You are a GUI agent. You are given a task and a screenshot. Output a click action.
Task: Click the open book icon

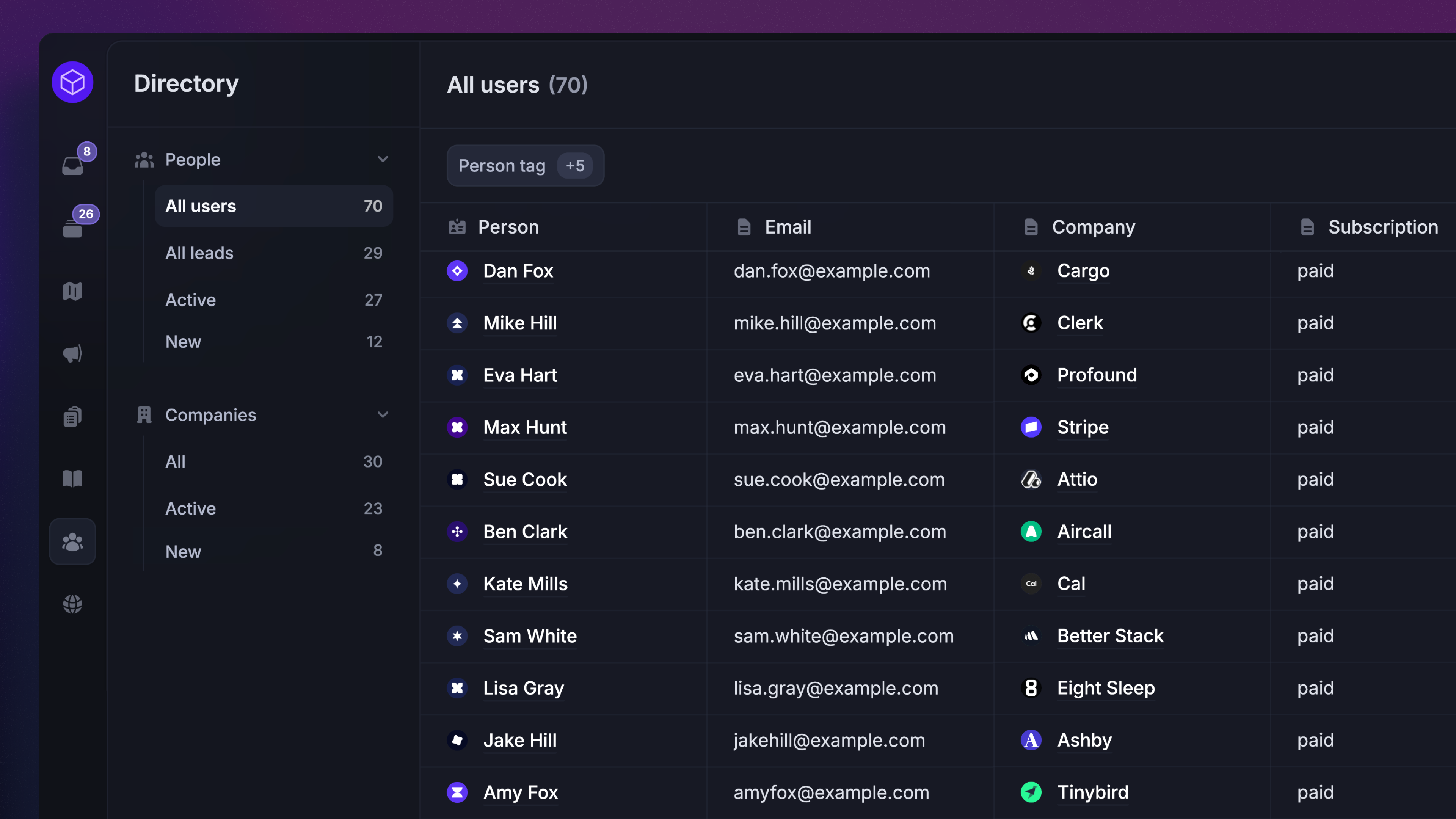[x=72, y=479]
